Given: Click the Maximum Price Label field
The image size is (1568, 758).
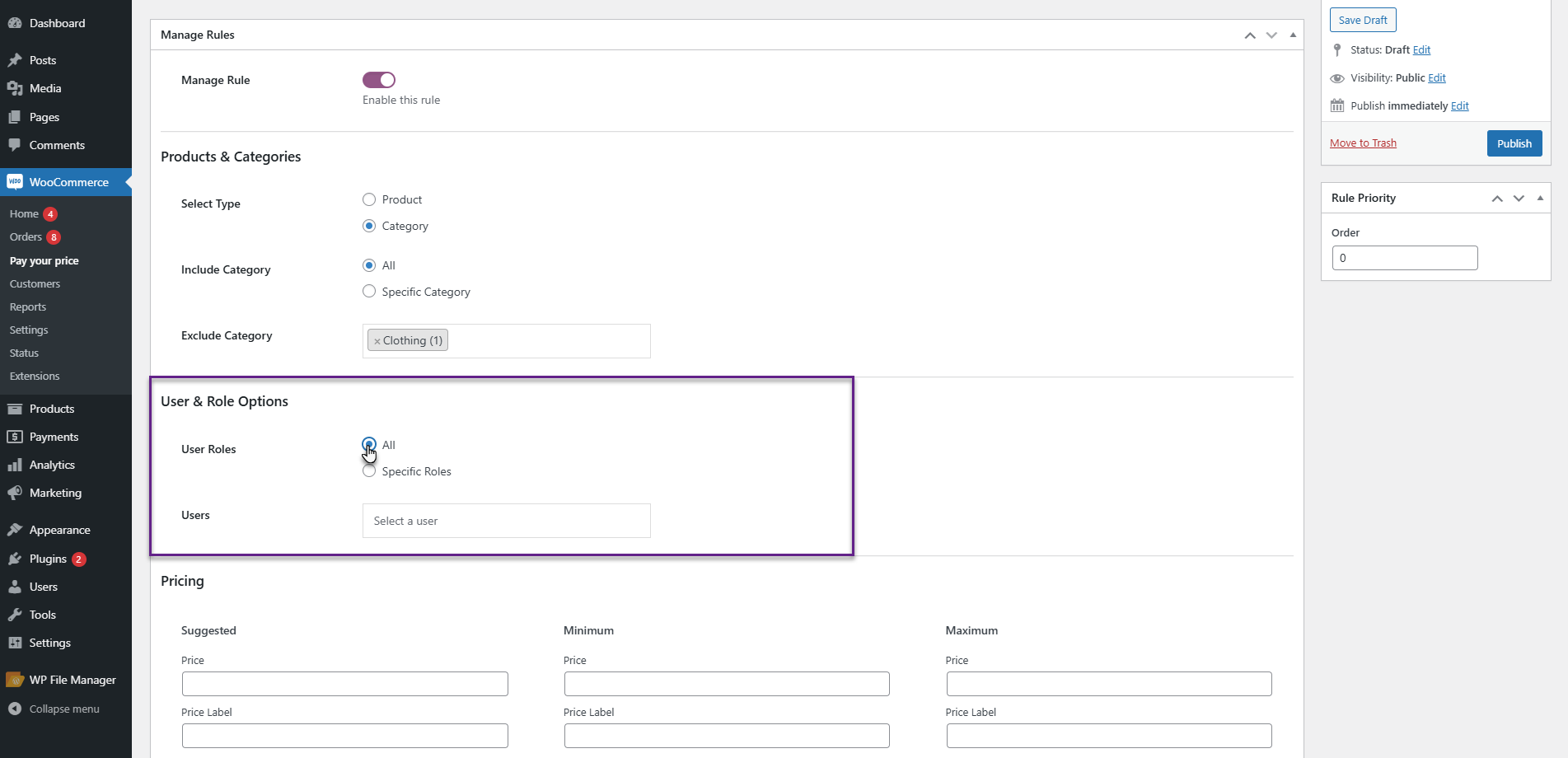Looking at the screenshot, I should pyautogui.click(x=1109, y=736).
